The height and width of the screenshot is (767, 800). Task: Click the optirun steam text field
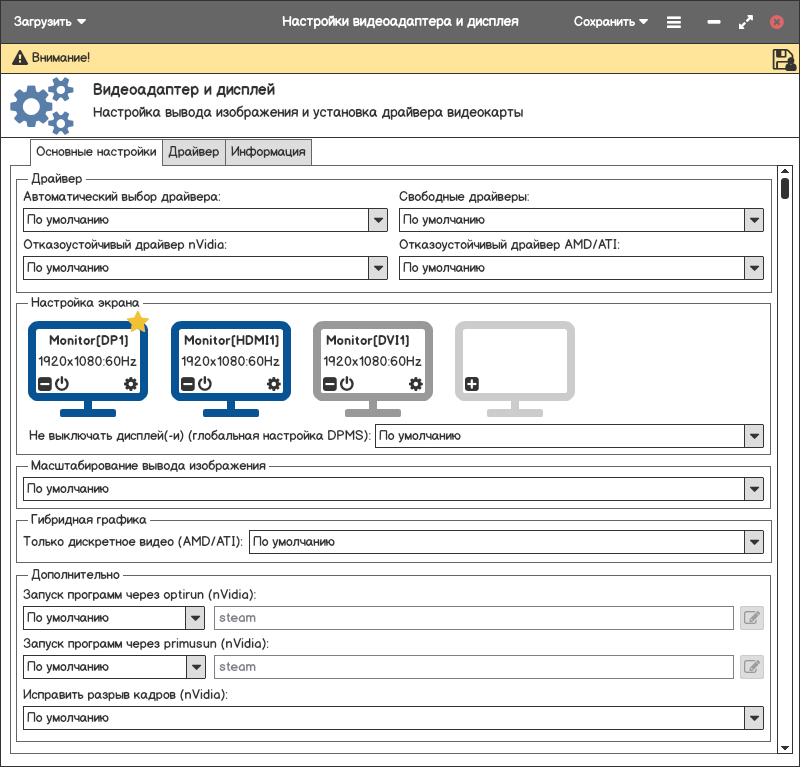(474, 618)
